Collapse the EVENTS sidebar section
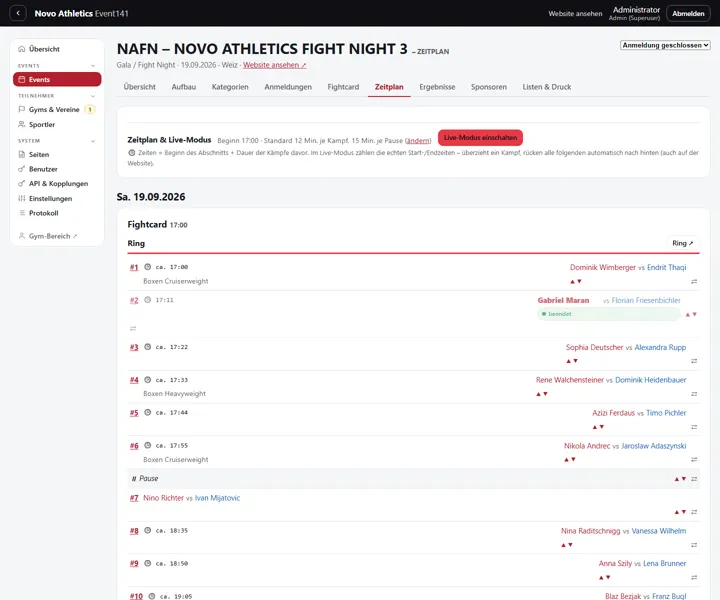 tap(93, 66)
